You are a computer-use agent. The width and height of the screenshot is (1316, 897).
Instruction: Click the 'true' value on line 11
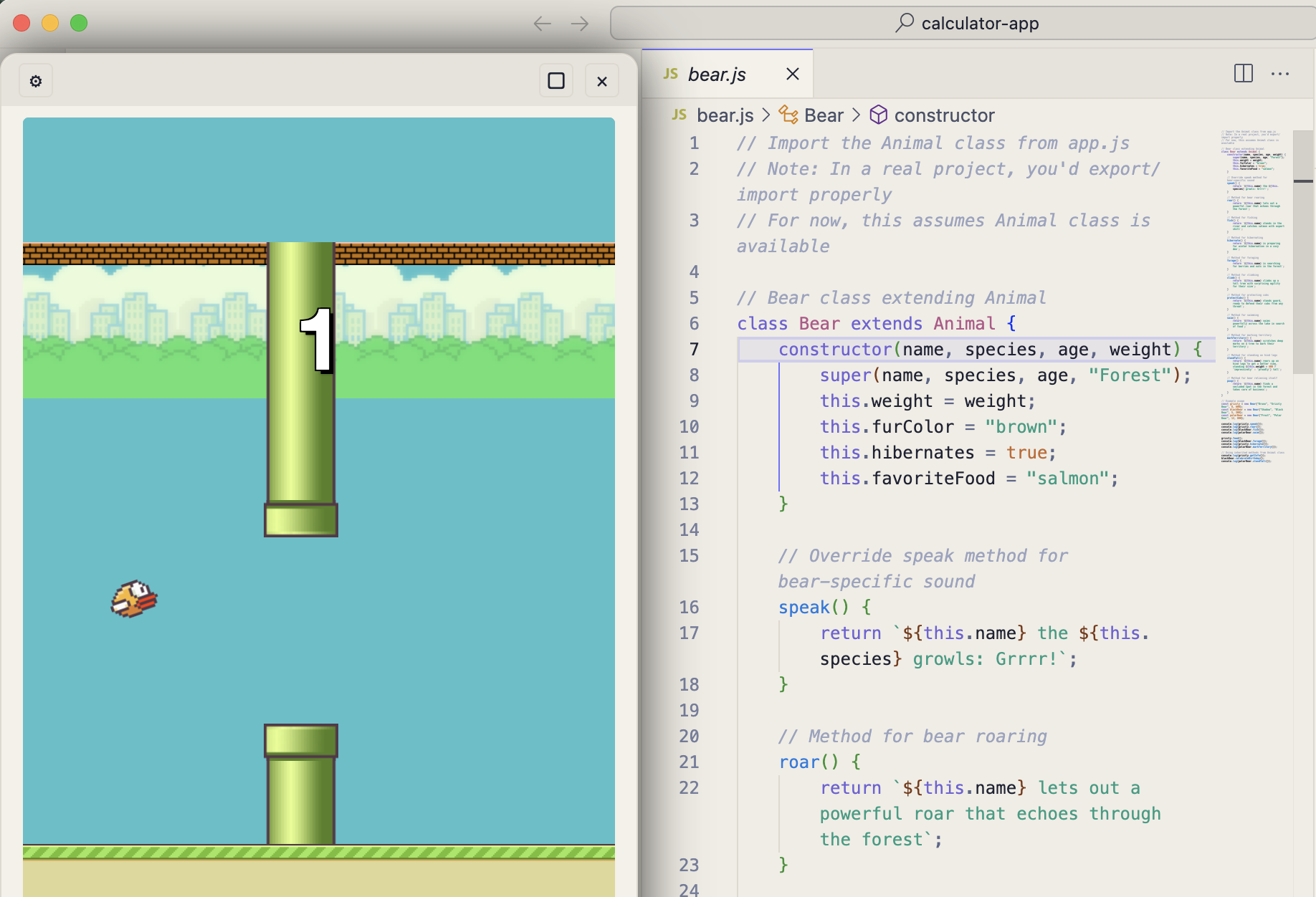pos(1026,452)
